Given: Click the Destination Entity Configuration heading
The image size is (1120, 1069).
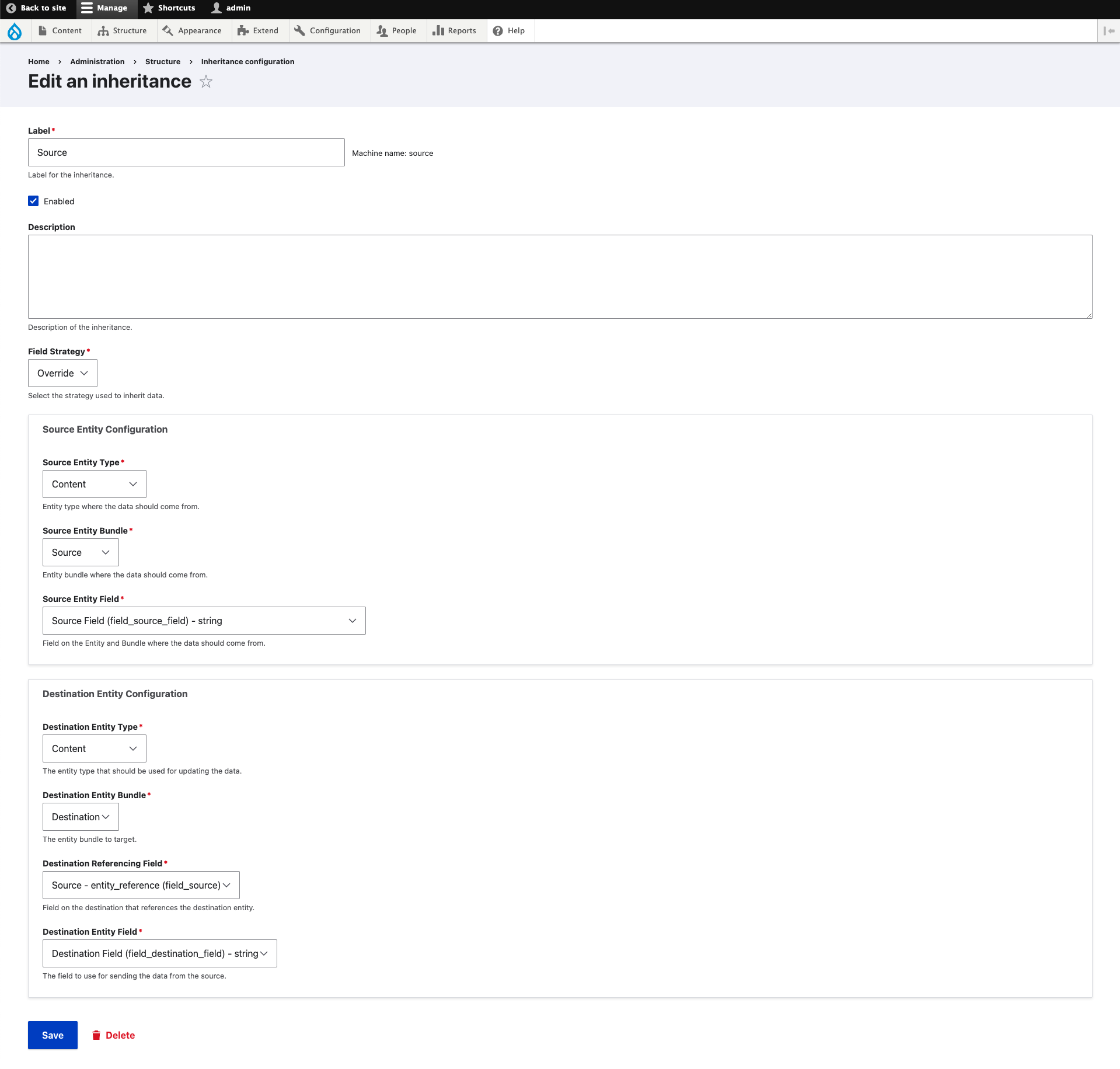Looking at the screenshot, I should pyautogui.click(x=115, y=694).
